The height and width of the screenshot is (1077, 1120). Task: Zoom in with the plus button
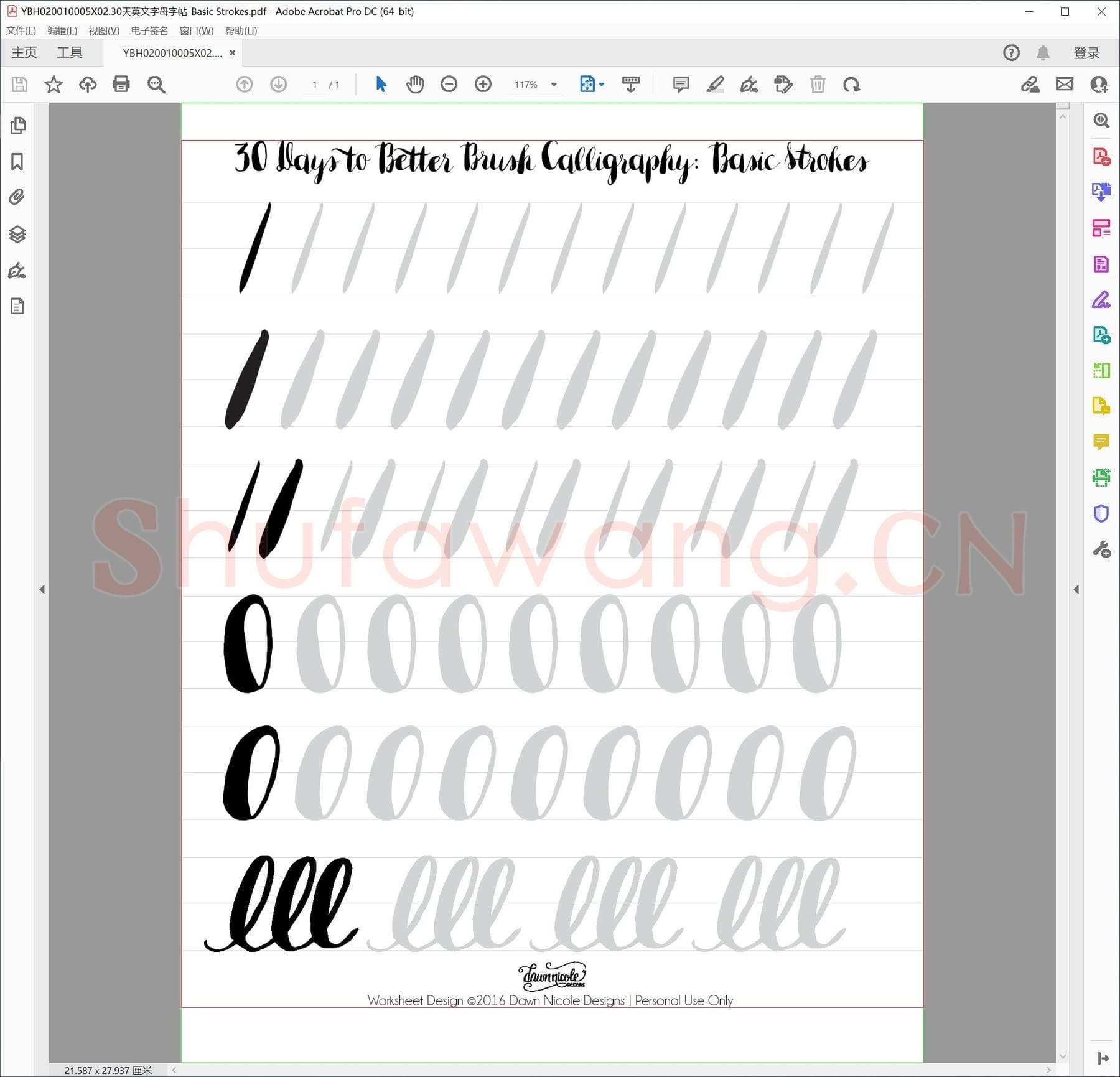point(483,84)
